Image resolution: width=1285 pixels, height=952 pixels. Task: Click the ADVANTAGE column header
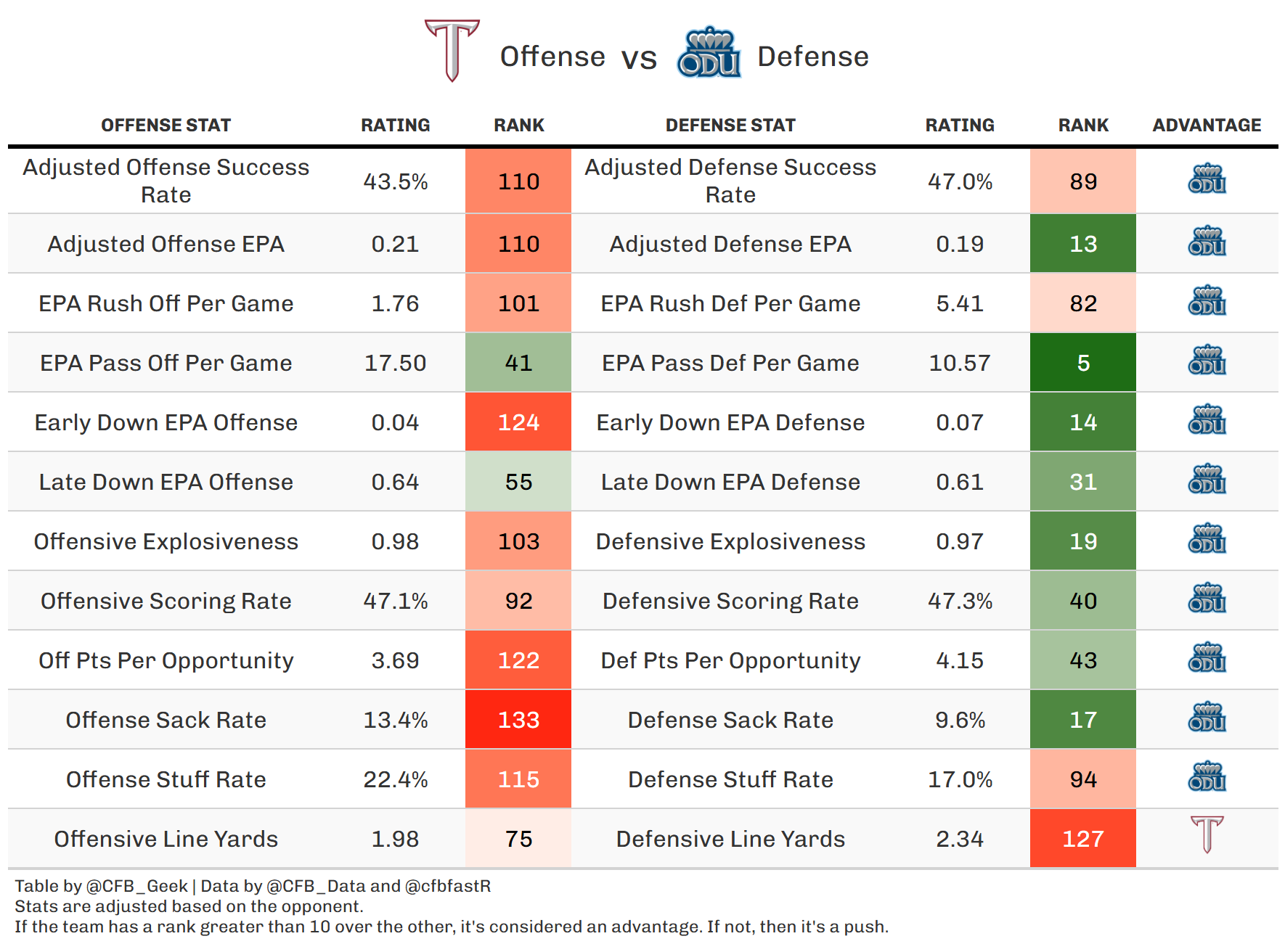coord(1207,126)
